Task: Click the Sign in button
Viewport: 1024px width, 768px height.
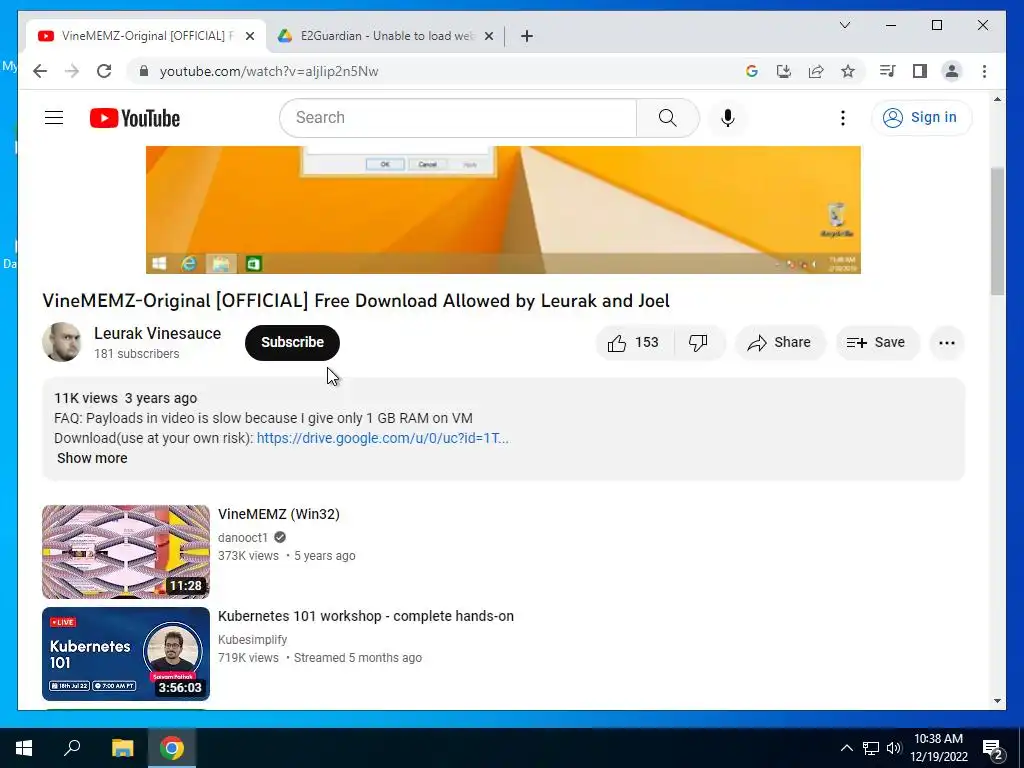Action: tap(921, 118)
